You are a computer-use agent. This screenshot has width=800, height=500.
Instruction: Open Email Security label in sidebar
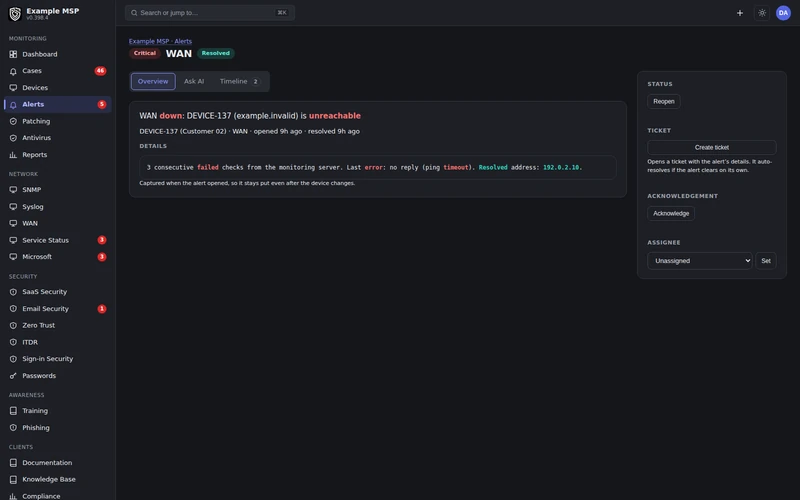point(45,309)
